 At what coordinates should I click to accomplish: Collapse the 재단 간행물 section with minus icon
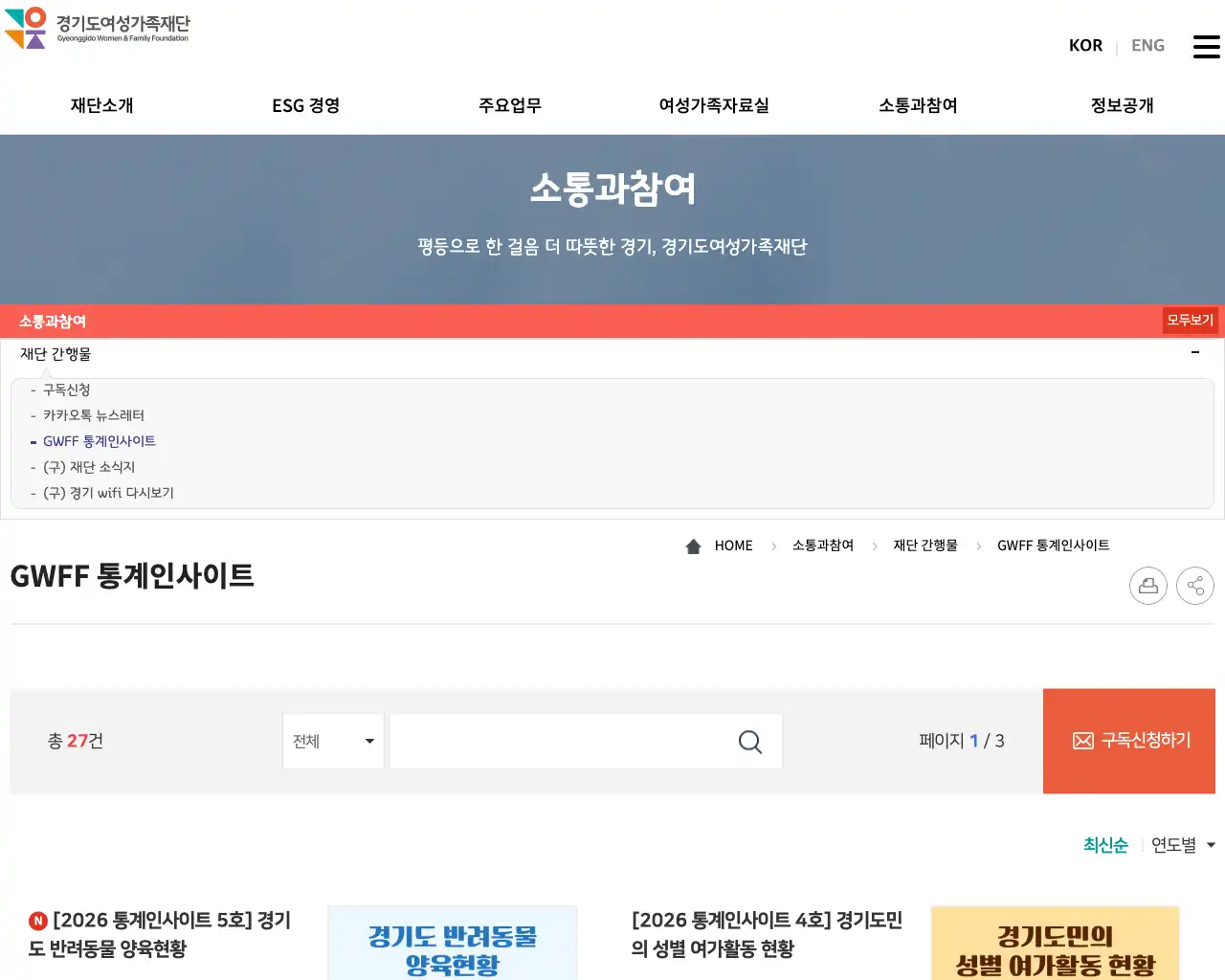pos(1195,353)
